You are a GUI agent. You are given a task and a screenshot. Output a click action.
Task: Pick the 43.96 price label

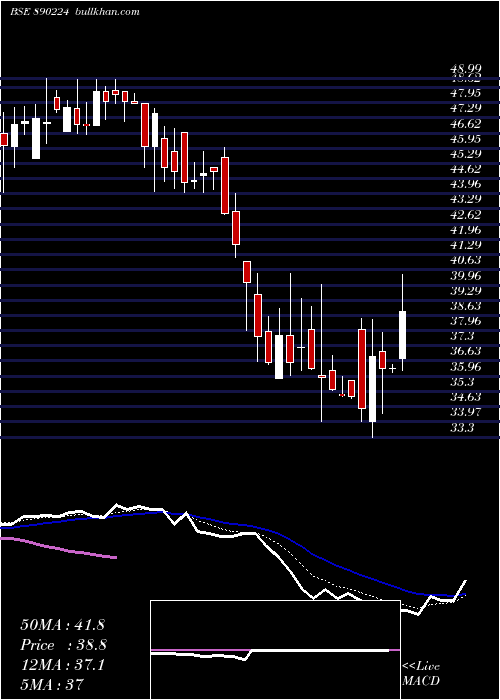pyautogui.click(x=466, y=184)
